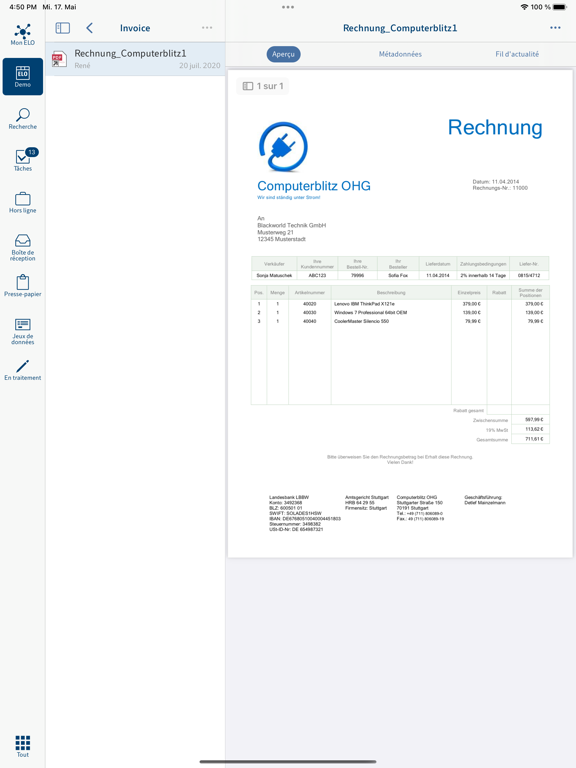
Task: Click the date 20 juil. 2020
Action: coord(199,66)
